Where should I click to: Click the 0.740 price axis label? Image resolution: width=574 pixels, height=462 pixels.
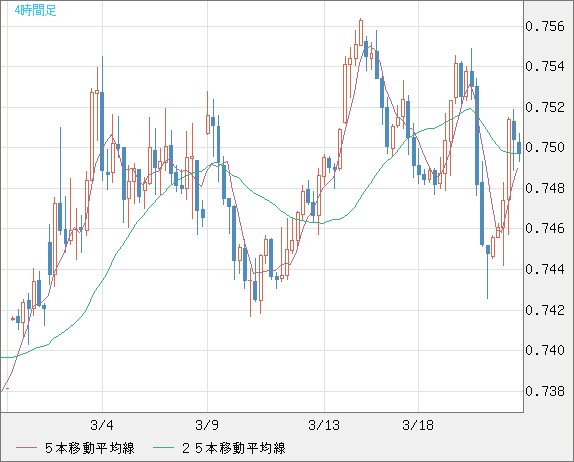[x=545, y=350]
